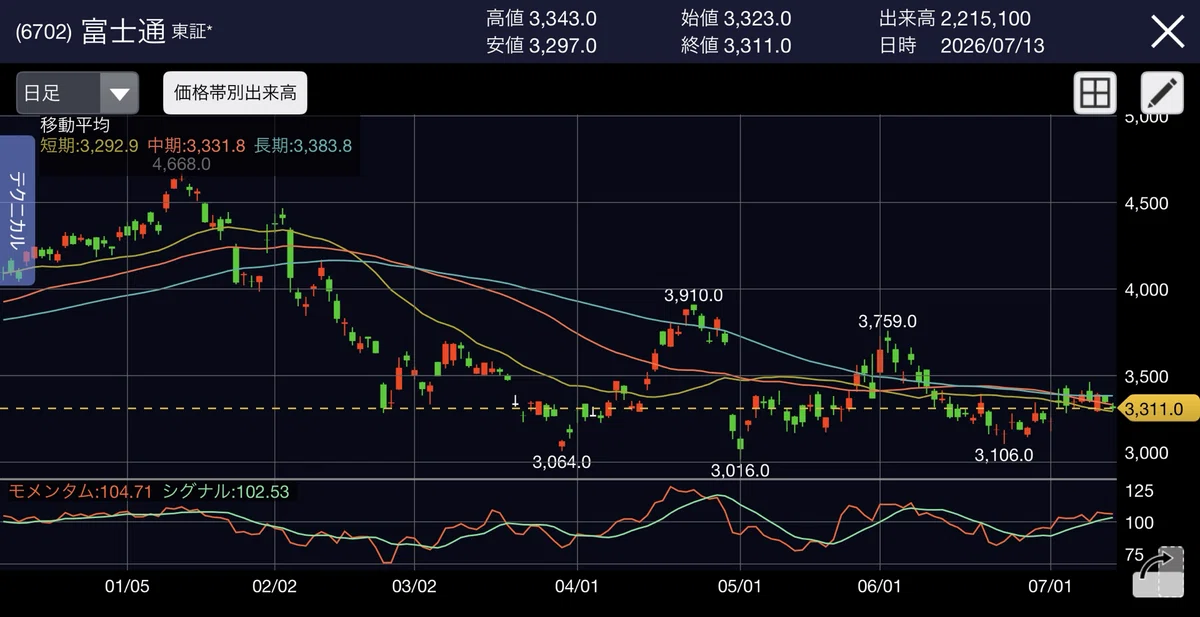Viewport: 1200px width, 617px height.
Task: Tap the 3,910.0 peak label
Action: point(694,295)
